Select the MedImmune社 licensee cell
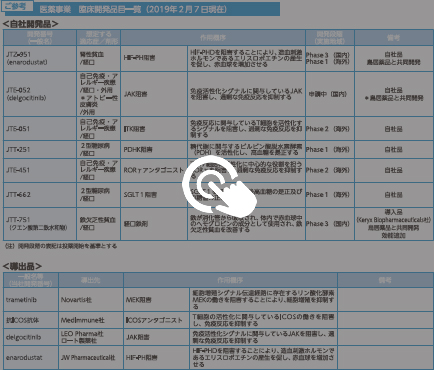 tap(91, 320)
